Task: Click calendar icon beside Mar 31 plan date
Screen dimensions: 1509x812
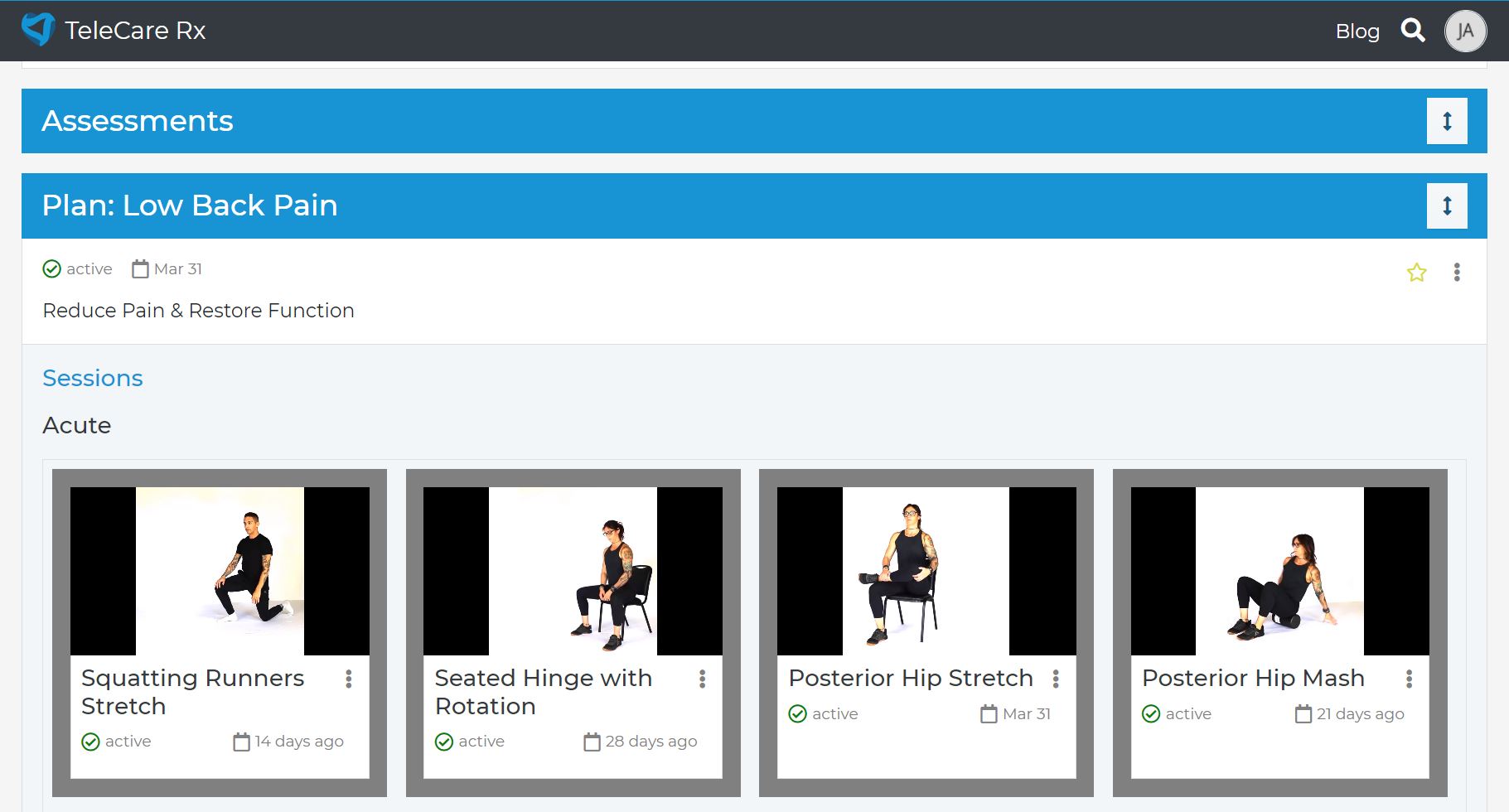Action: (140, 269)
